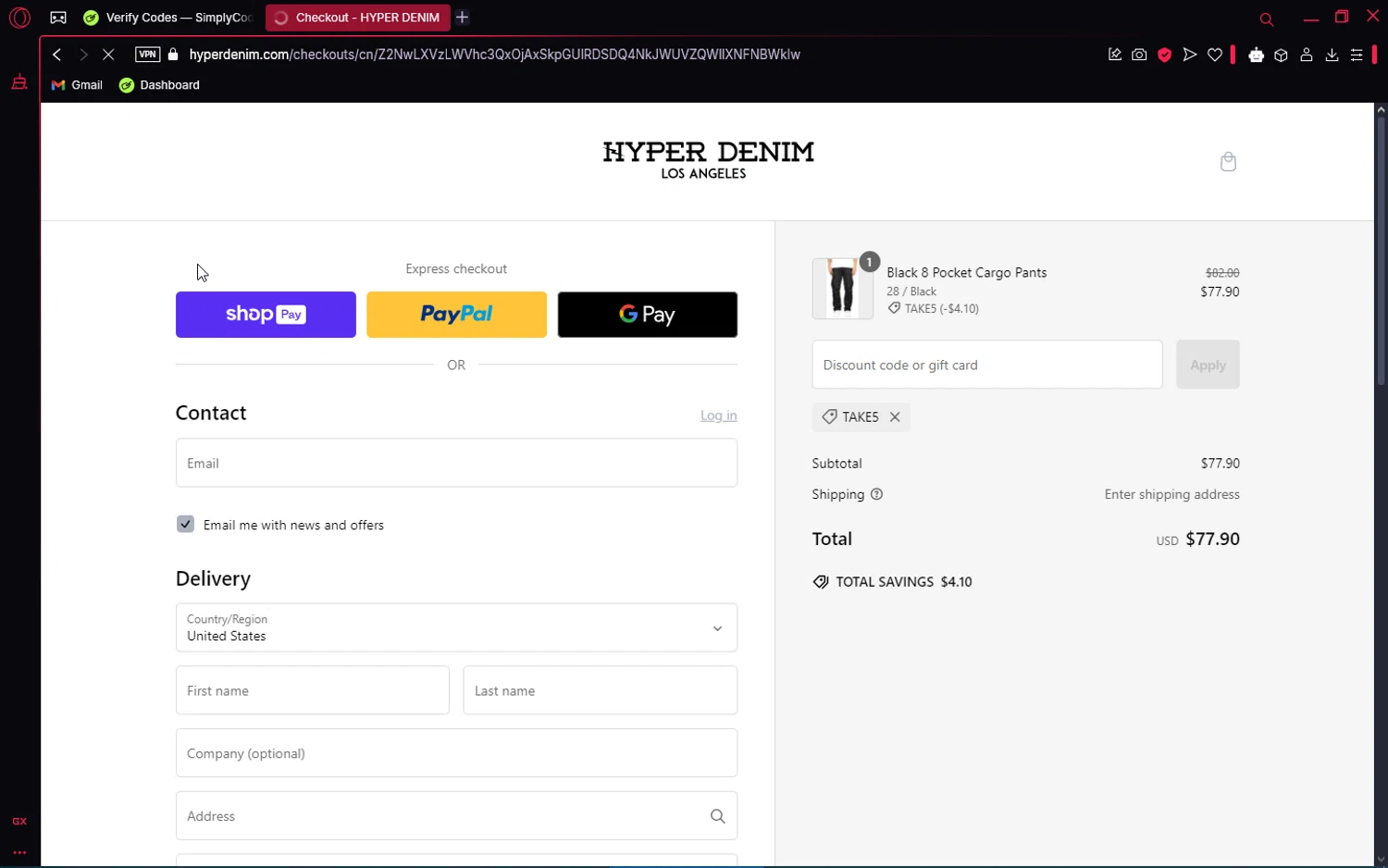
Task: Click the Enter shipping address text
Action: (x=1171, y=494)
